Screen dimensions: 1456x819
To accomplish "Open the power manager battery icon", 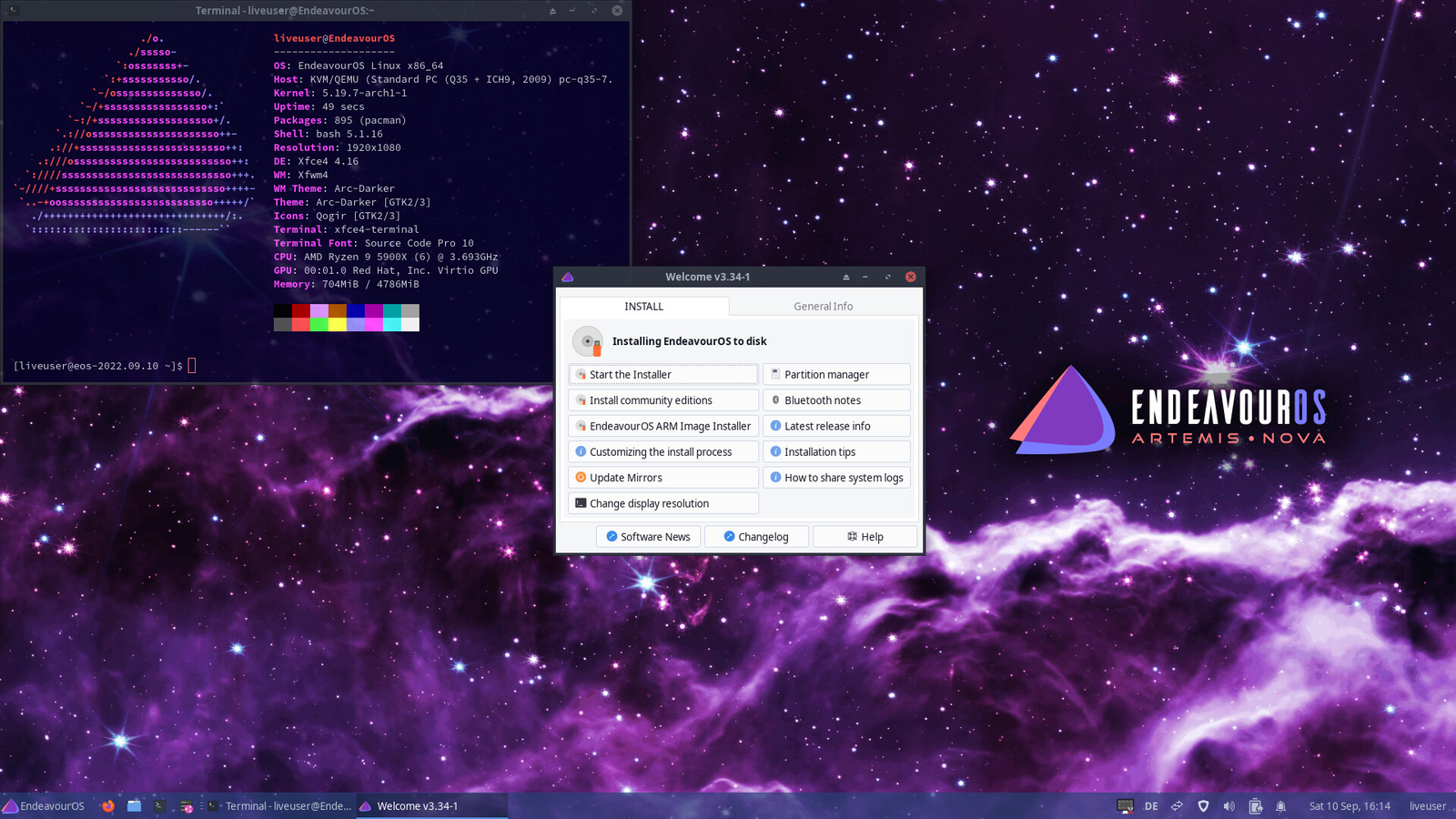I will [1256, 806].
